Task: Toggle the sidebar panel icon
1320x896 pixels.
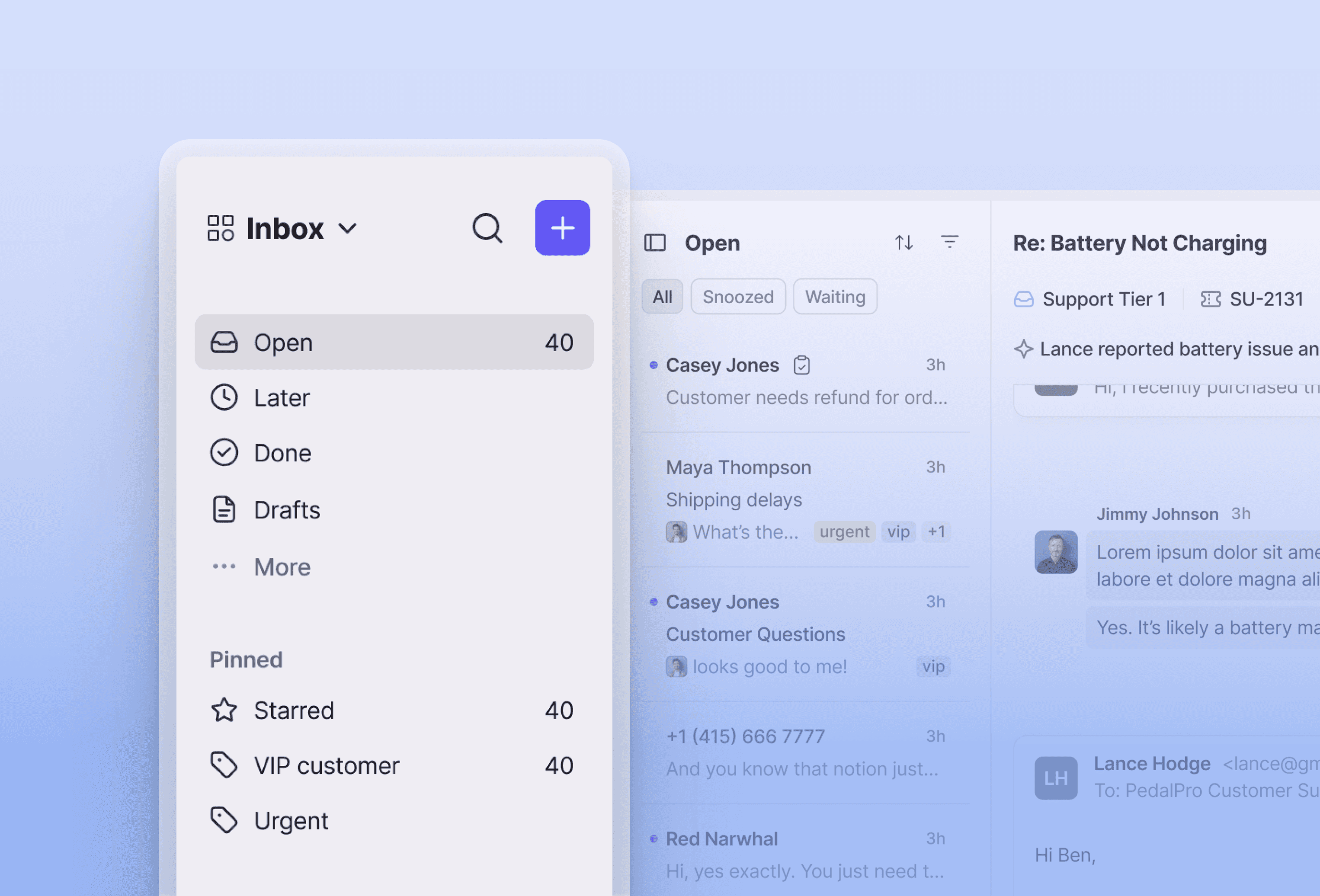Action: click(655, 243)
